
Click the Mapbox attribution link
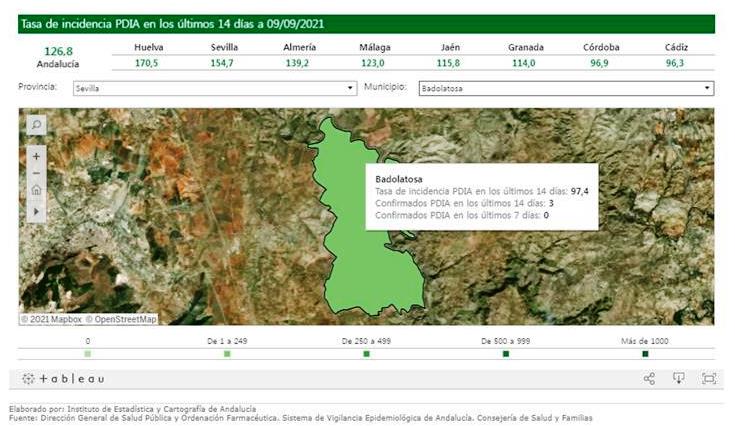tap(50, 319)
